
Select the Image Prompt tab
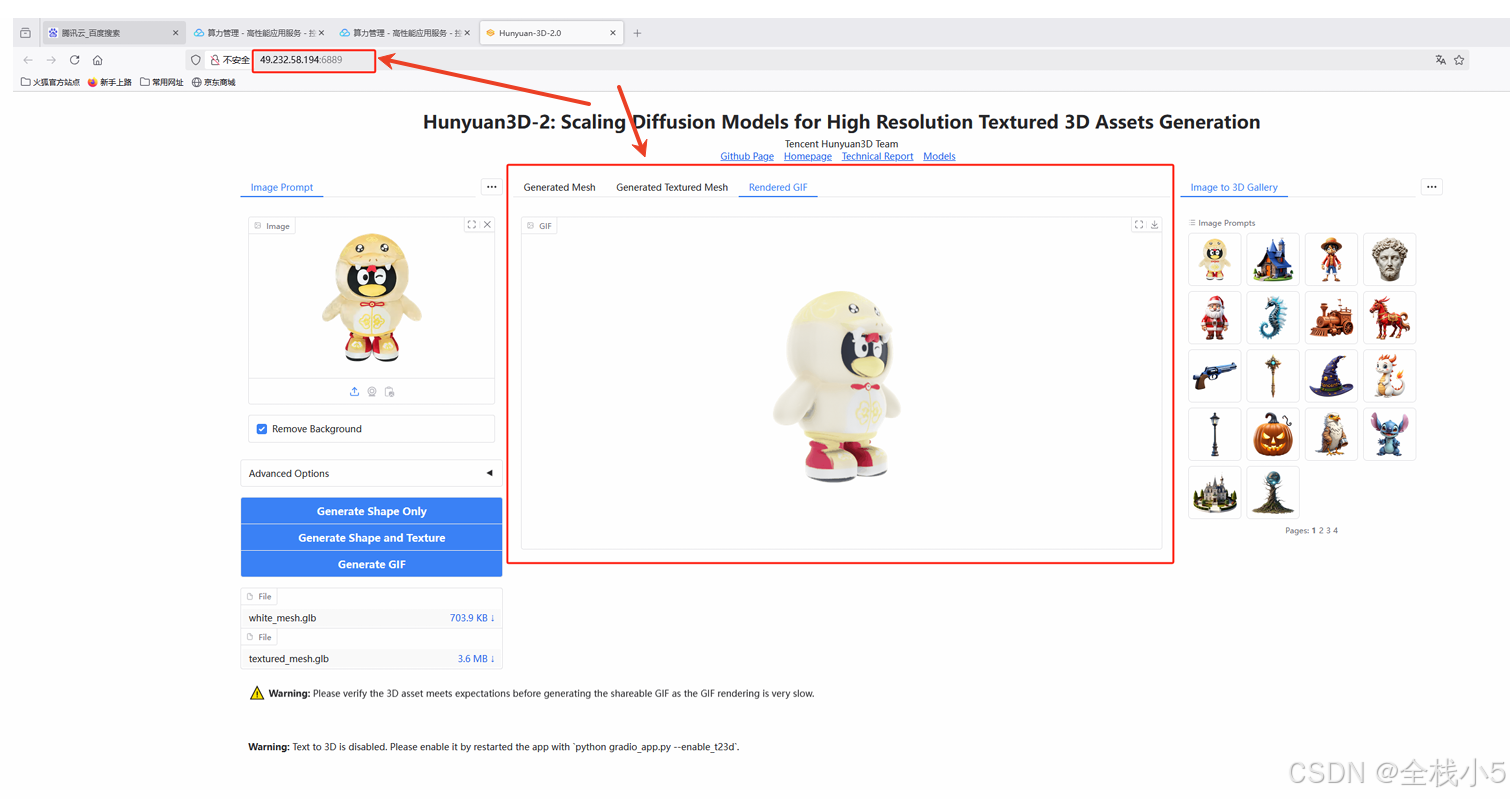click(x=282, y=187)
